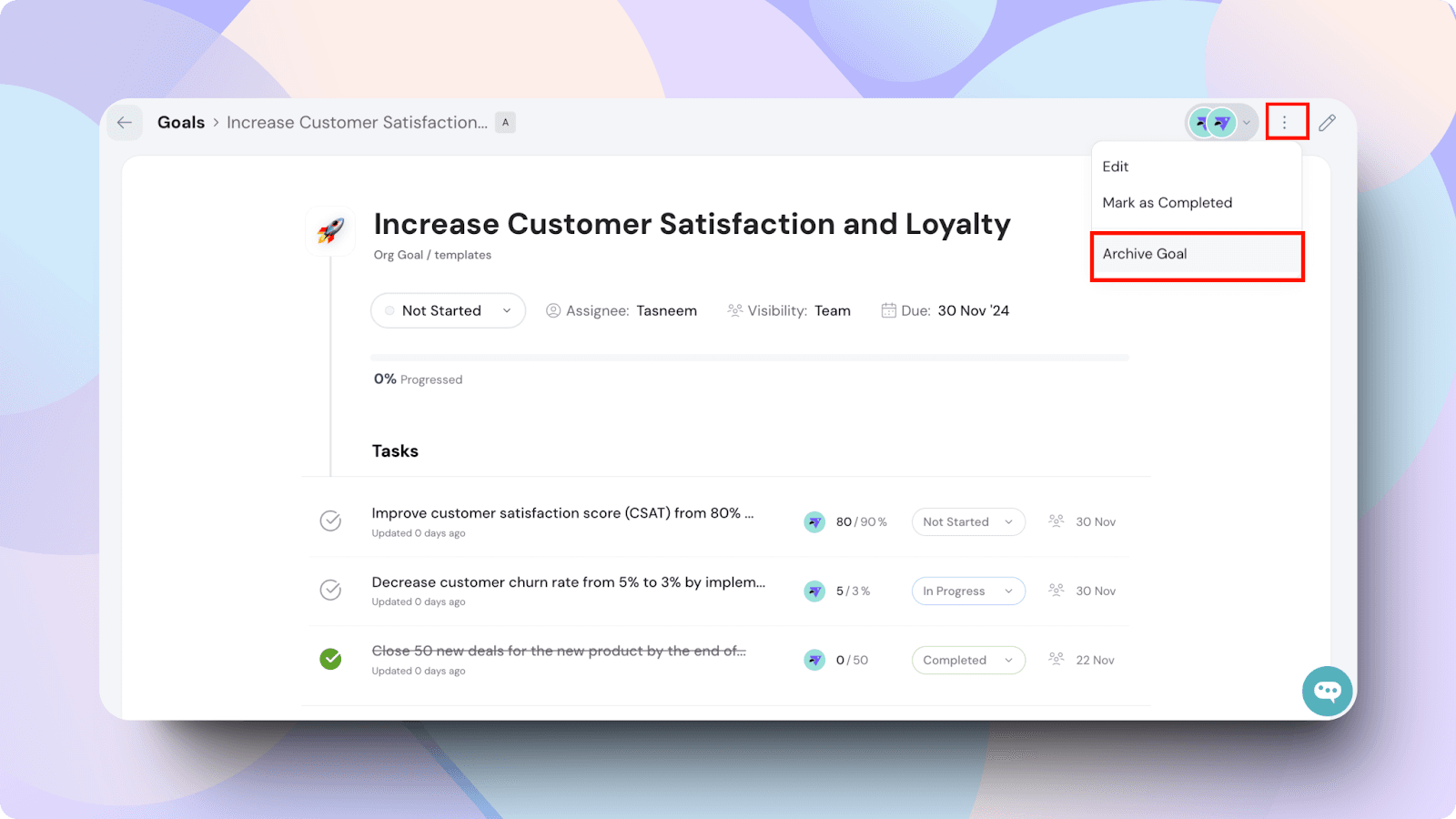
Task: Go to Goals via the breadcrumb
Action: click(x=181, y=123)
